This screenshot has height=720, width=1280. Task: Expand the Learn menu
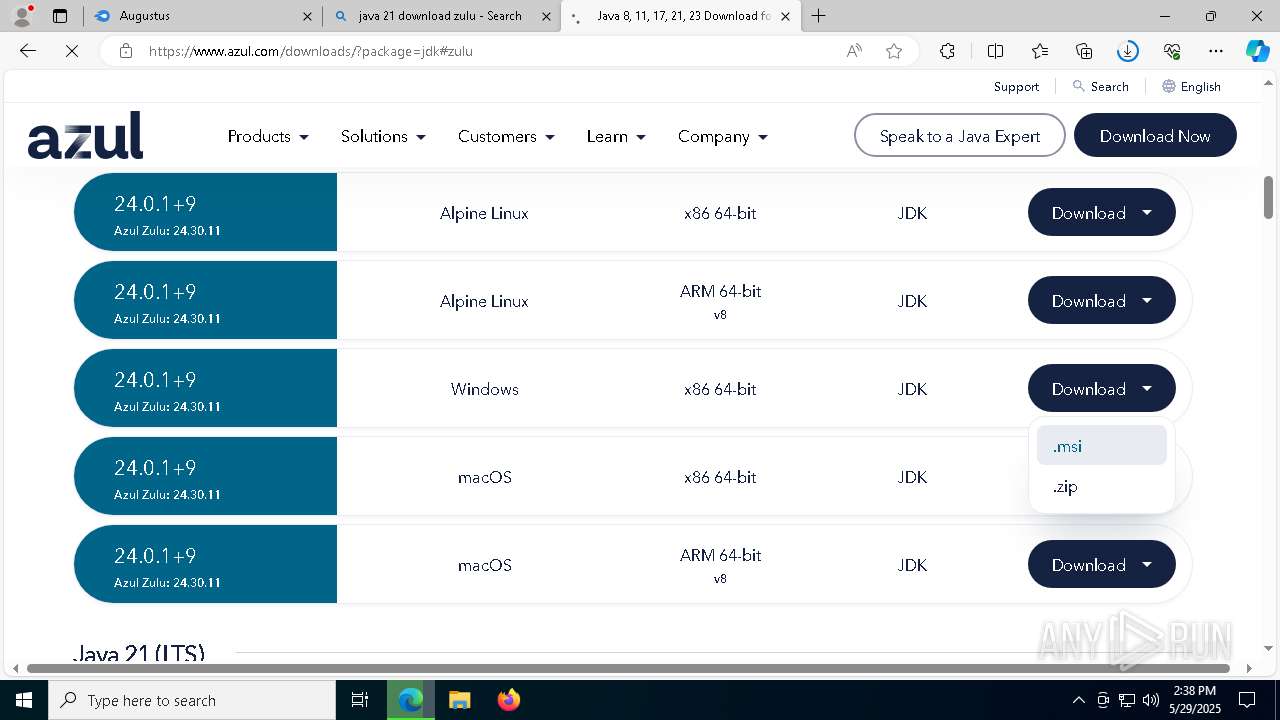[x=616, y=136]
